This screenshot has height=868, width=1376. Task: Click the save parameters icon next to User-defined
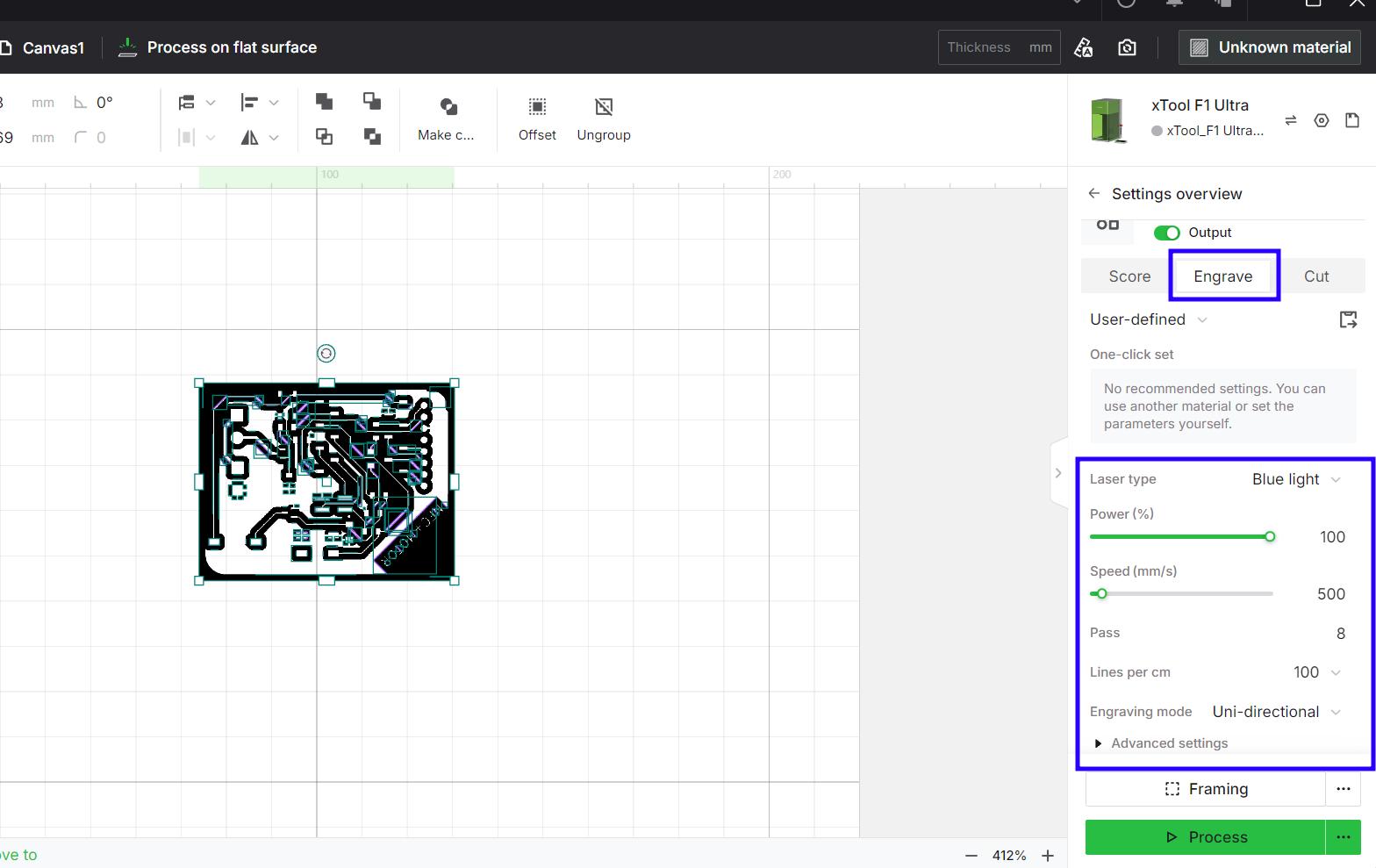[x=1348, y=319]
